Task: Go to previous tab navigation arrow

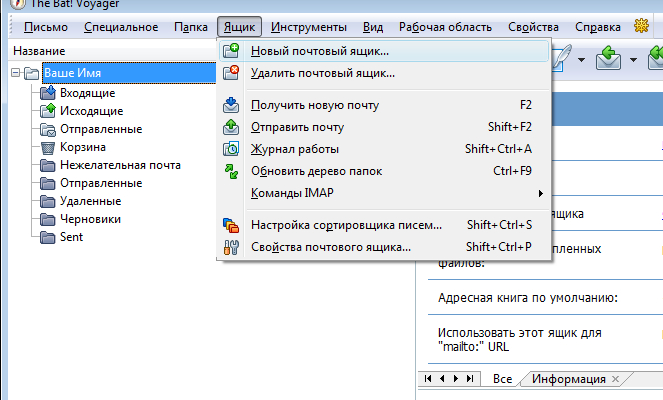Action: pos(442,378)
